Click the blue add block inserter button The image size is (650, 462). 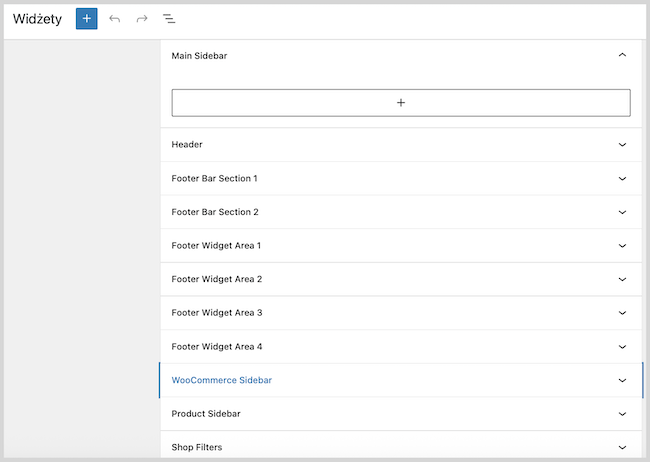(x=87, y=19)
